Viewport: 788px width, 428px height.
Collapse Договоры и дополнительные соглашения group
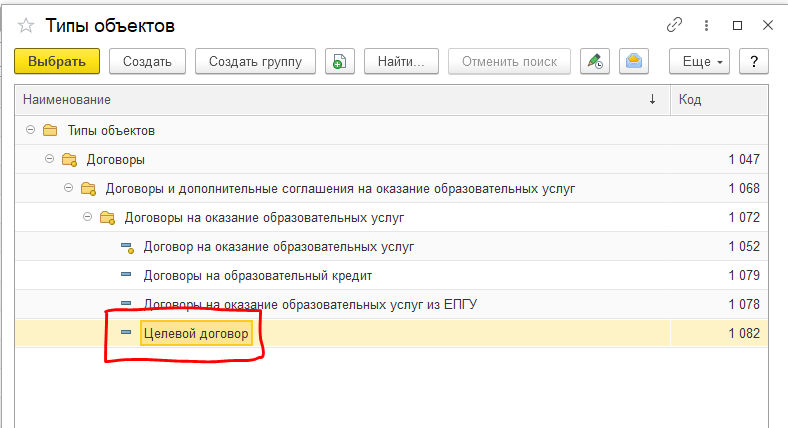[68, 188]
